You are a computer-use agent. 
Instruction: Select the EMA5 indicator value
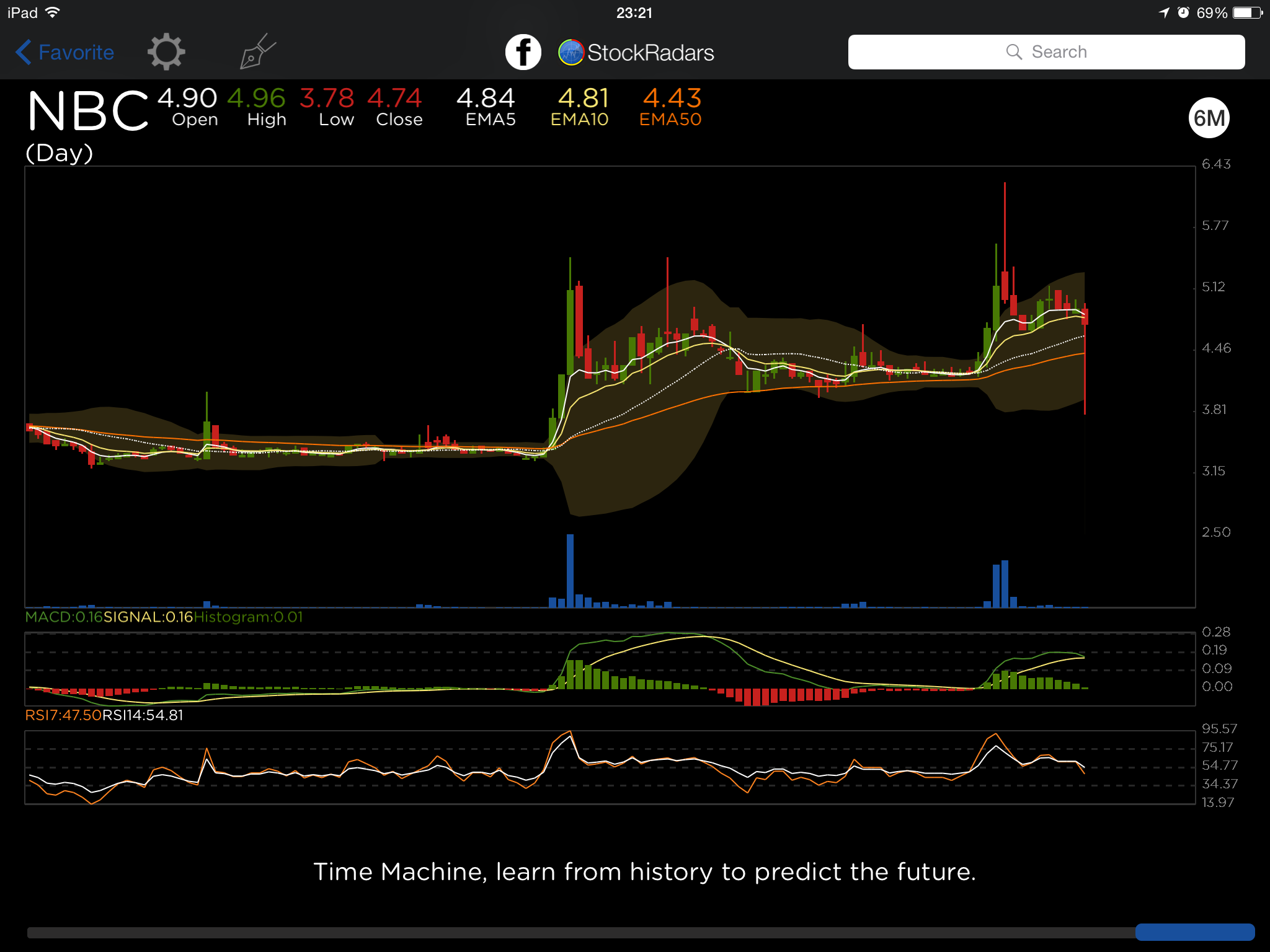486,98
